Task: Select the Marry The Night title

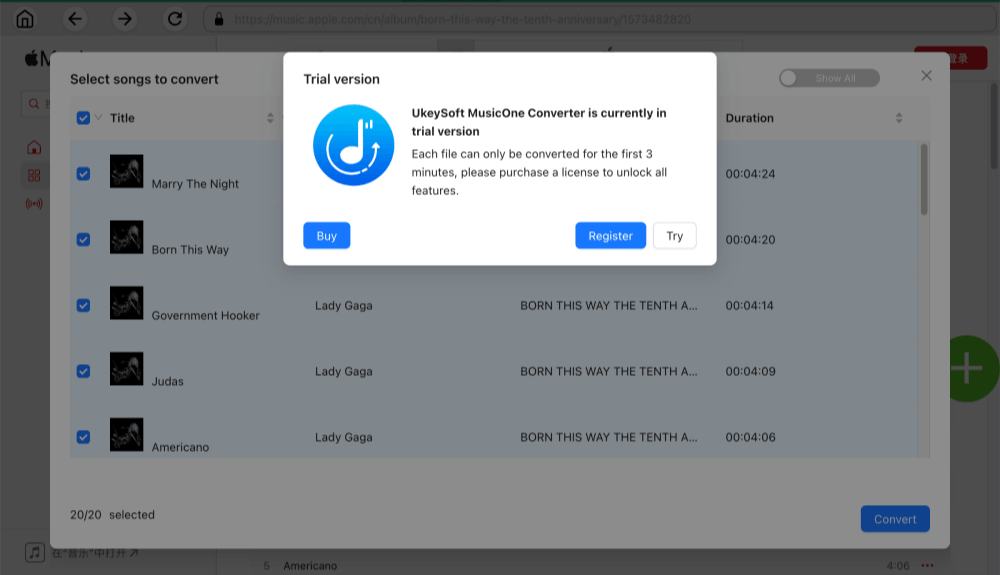Action: (195, 184)
